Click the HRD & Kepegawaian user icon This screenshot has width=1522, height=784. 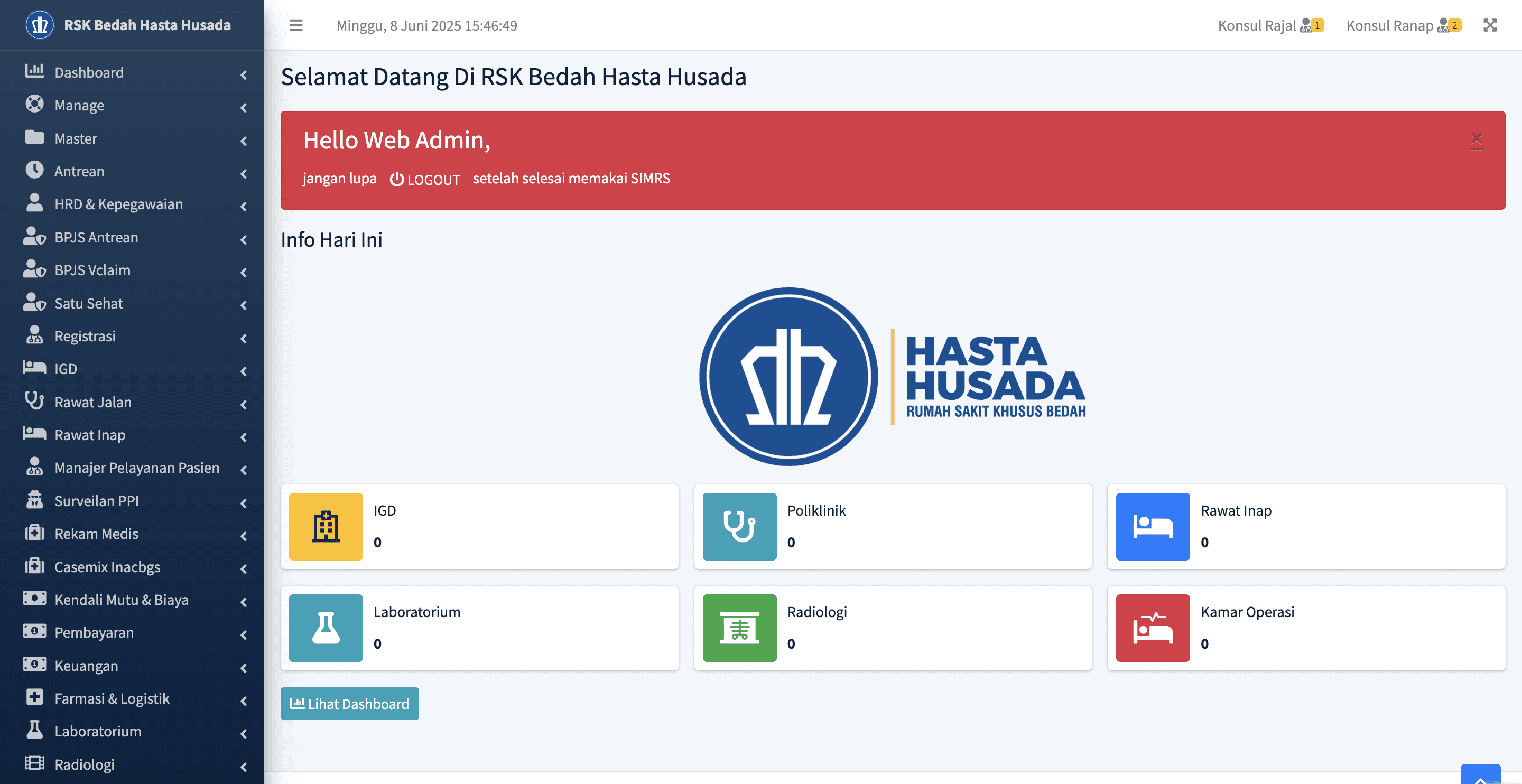tap(34, 203)
